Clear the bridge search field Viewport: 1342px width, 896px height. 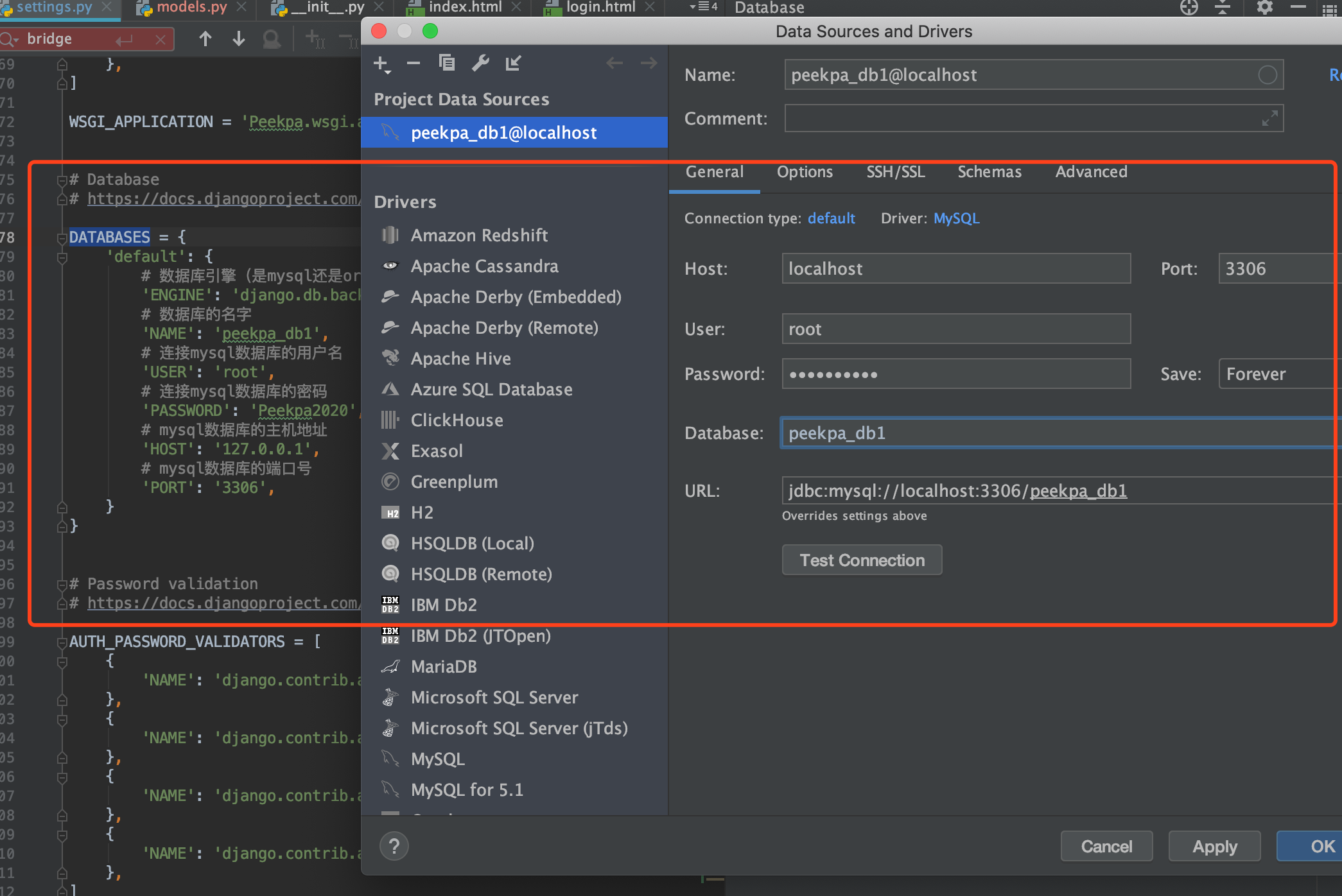point(161,40)
